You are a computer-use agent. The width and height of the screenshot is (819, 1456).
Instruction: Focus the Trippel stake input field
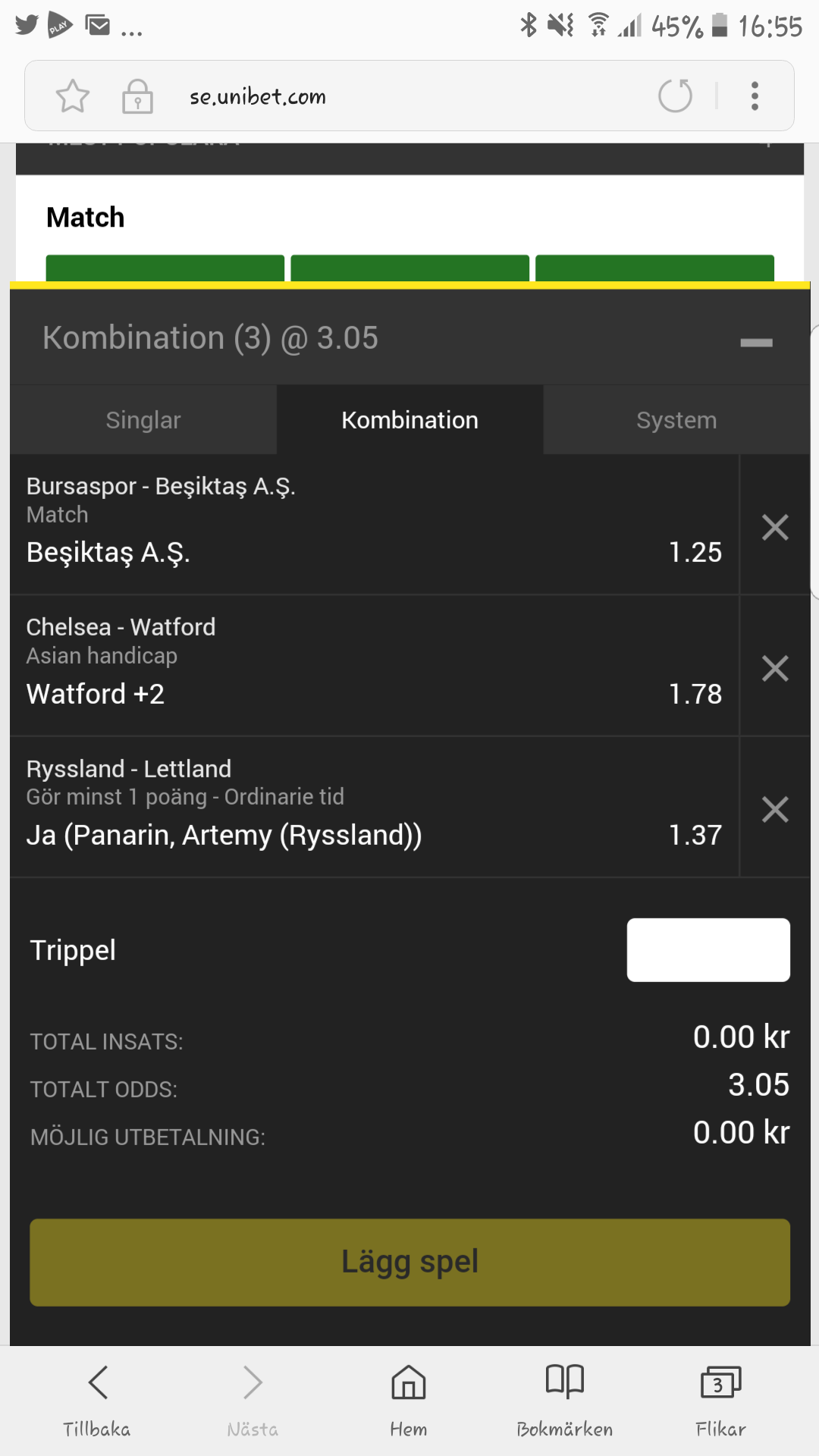708,950
